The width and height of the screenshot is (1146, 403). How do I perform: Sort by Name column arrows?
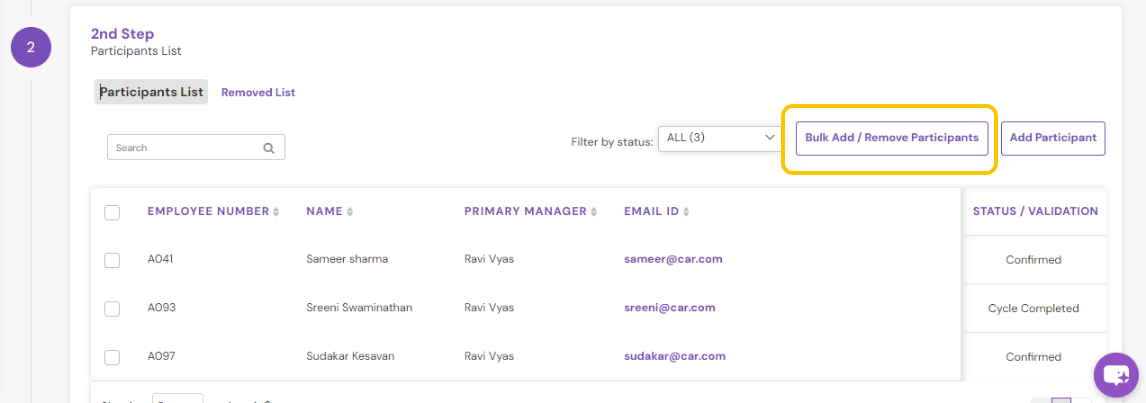tap(350, 212)
